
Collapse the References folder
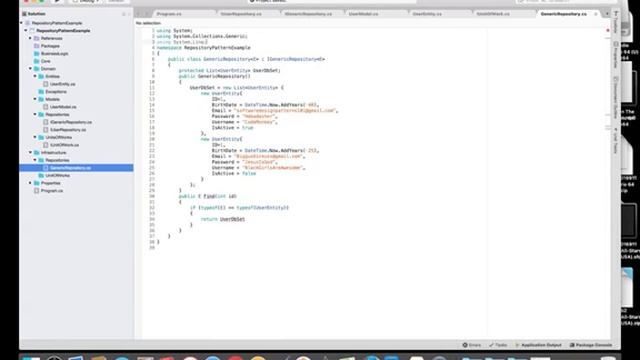(x=30, y=38)
